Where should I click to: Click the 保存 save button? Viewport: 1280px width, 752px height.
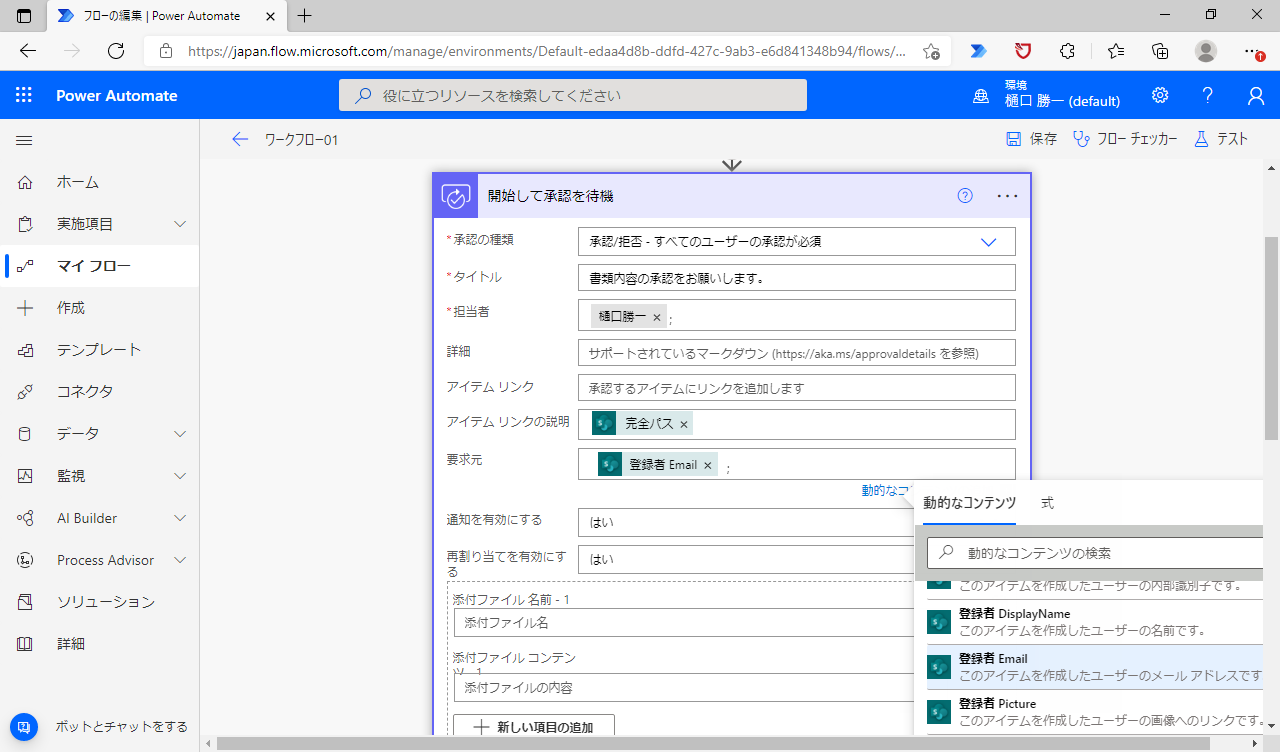tap(1031, 139)
